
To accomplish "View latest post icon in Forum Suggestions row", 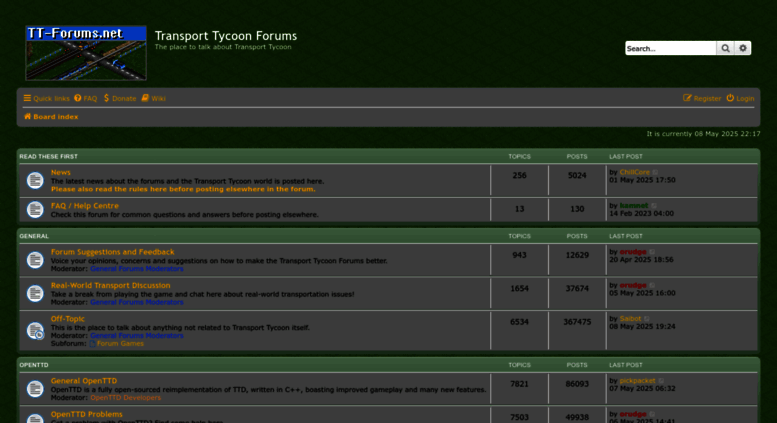I will [x=653, y=252].
